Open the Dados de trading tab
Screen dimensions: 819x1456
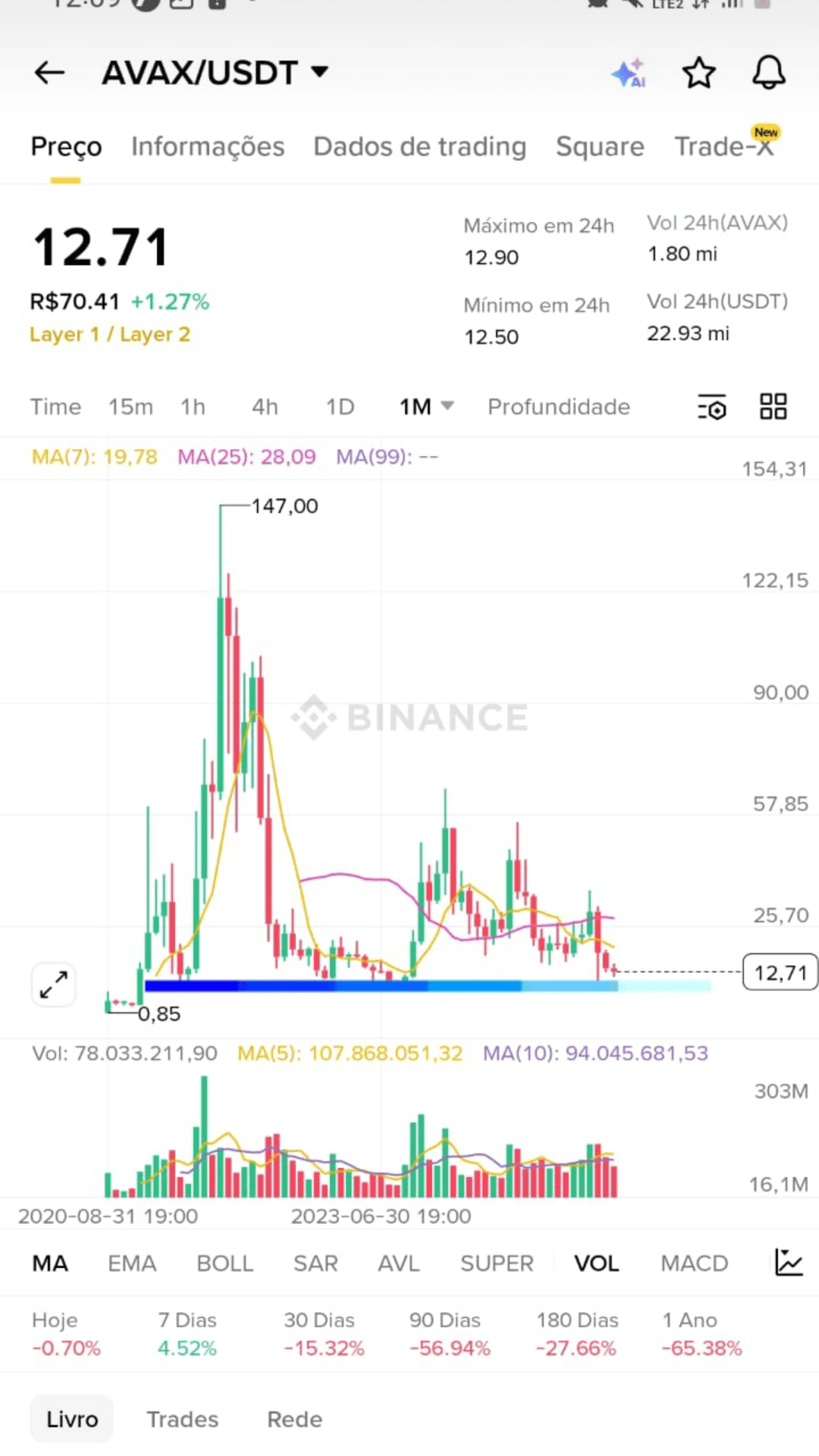coord(419,146)
